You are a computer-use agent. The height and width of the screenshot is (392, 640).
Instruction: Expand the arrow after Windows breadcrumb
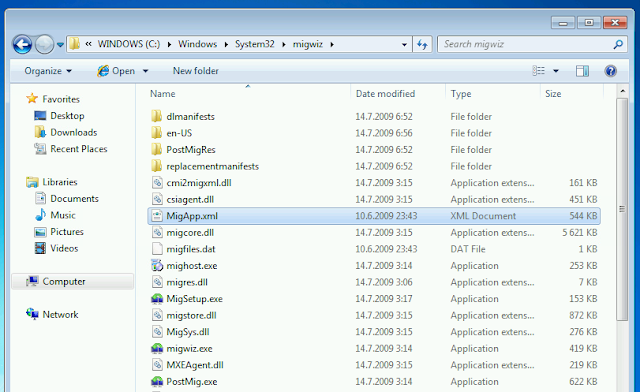click(x=226, y=45)
